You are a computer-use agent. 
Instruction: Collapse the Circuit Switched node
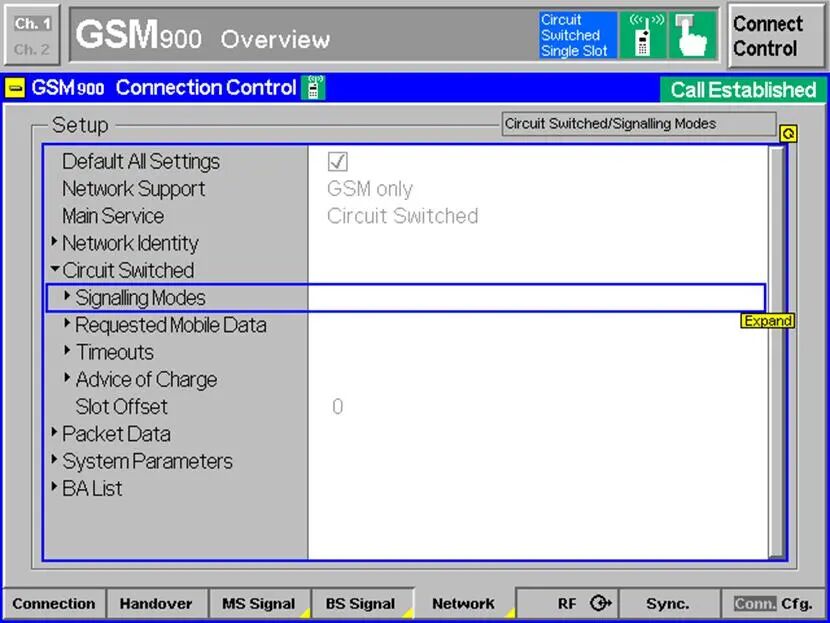click(x=55, y=269)
